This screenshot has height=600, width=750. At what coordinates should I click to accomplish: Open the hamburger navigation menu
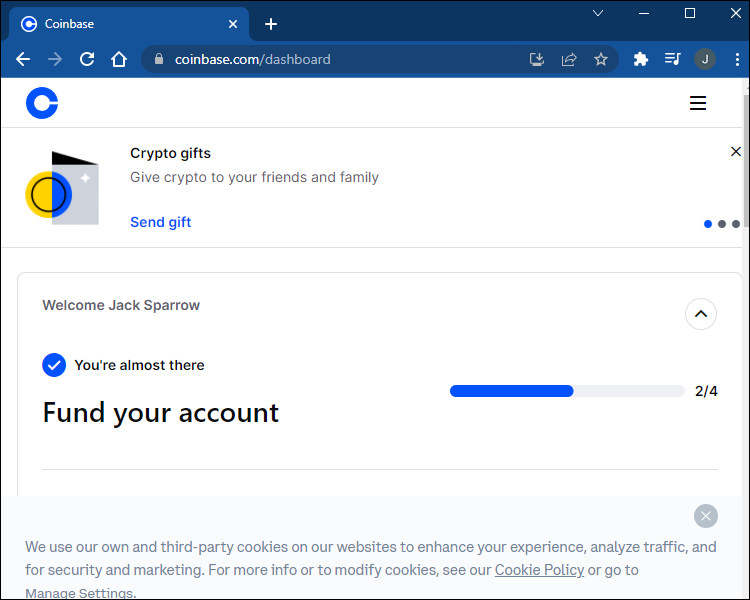pos(698,103)
